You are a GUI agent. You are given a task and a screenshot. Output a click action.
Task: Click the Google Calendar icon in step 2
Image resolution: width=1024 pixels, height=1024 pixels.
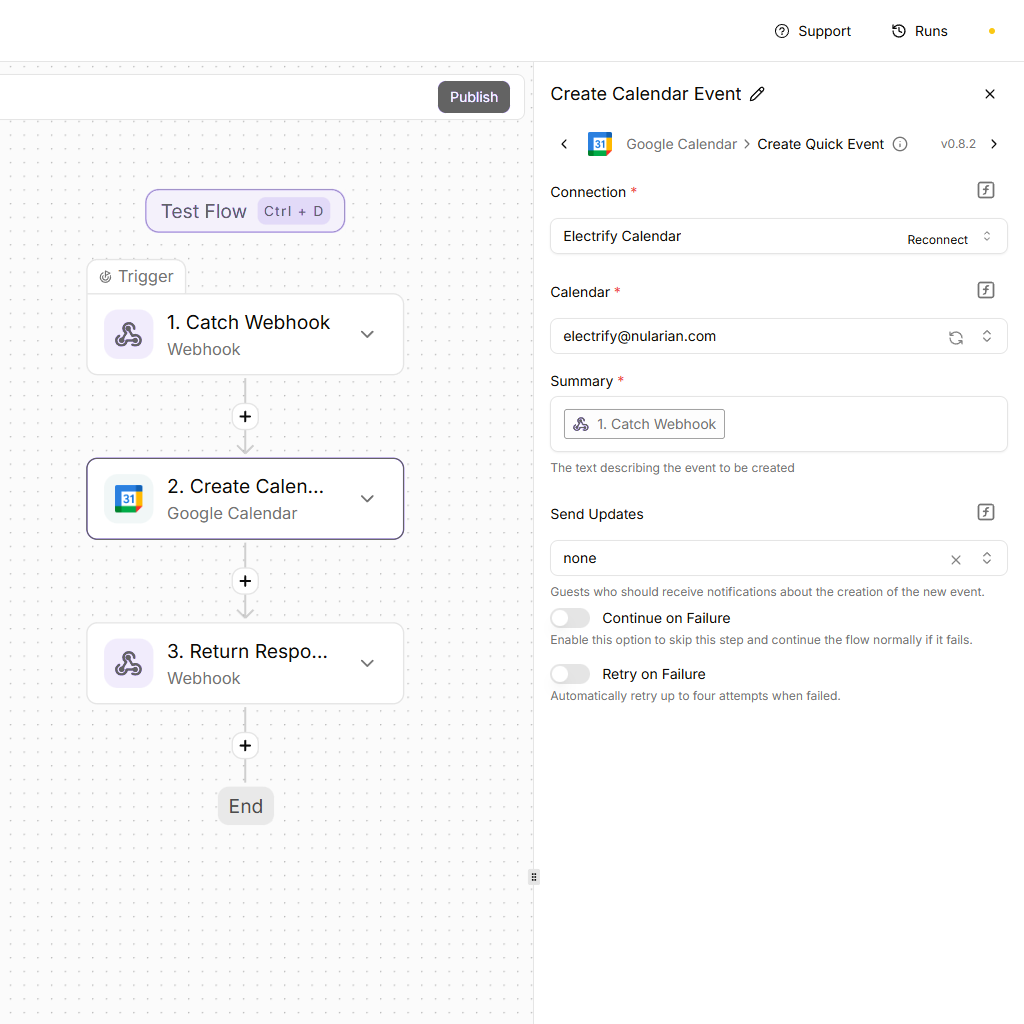tap(128, 499)
